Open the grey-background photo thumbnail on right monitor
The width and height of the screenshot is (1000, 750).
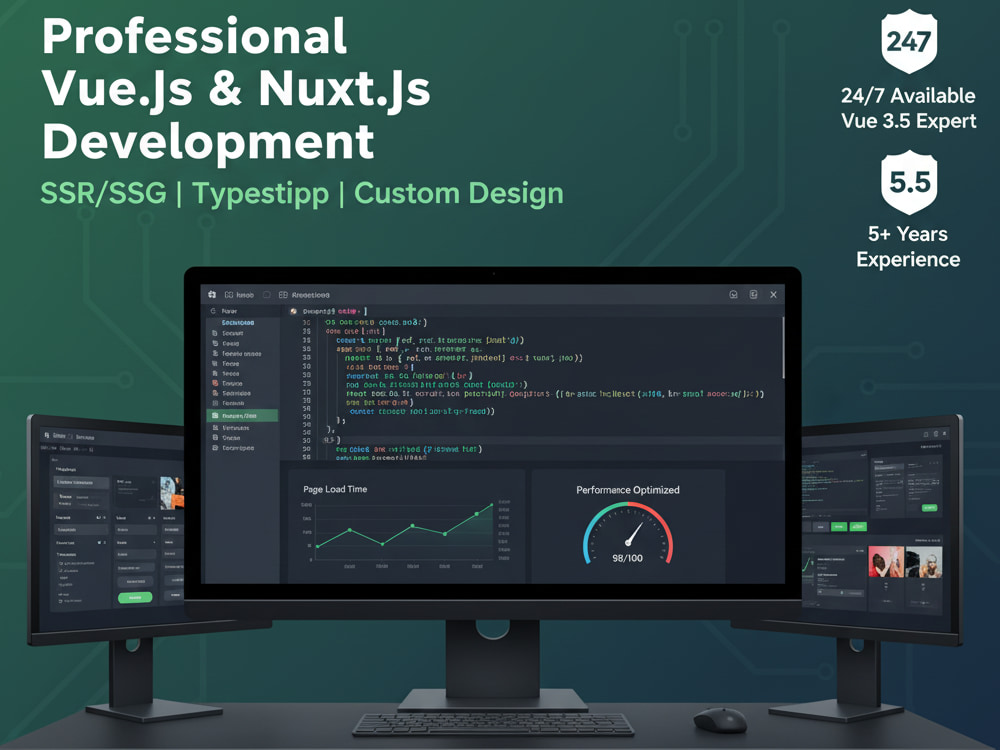coord(924,562)
